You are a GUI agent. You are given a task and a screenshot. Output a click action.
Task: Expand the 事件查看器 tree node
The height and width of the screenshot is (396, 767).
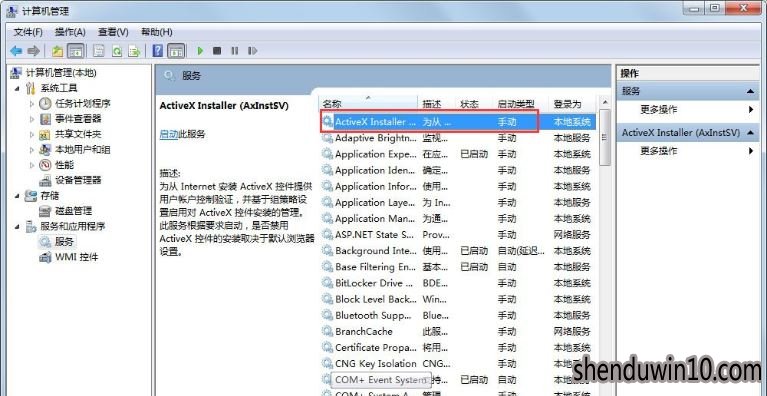point(32,119)
